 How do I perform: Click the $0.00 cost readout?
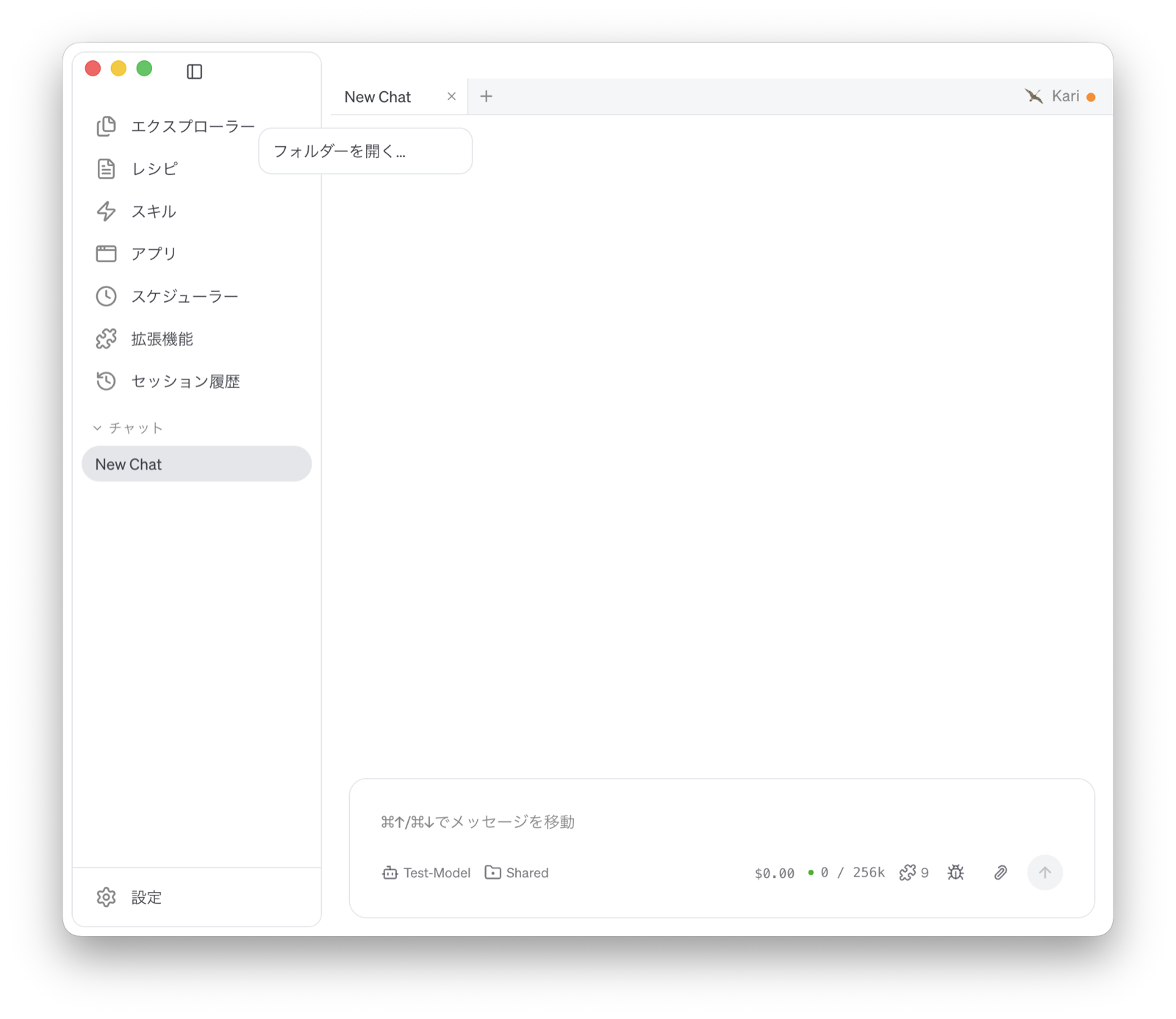click(x=774, y=873)
